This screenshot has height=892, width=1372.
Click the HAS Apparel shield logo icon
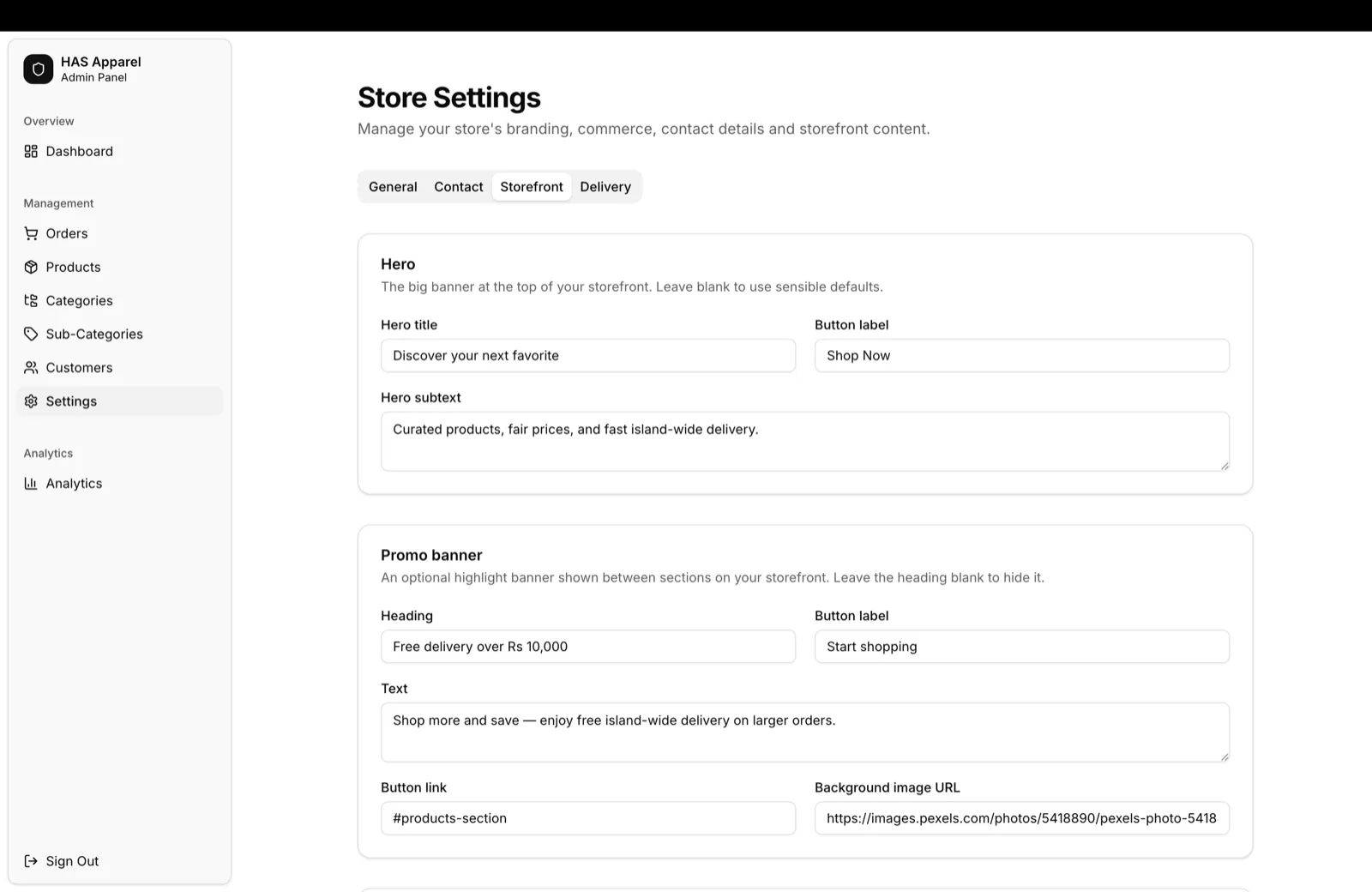coord(39,69)
